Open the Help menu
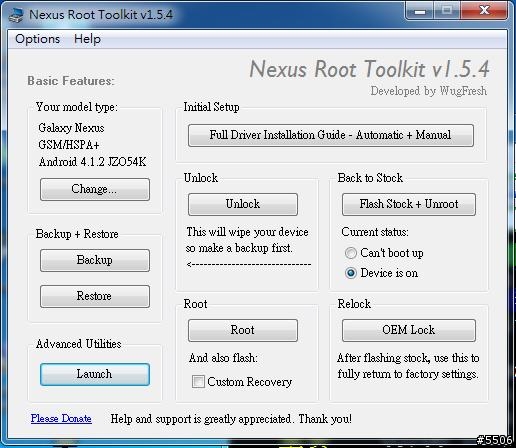The width and height of the screenshot is (516, 448). (87, 39)
